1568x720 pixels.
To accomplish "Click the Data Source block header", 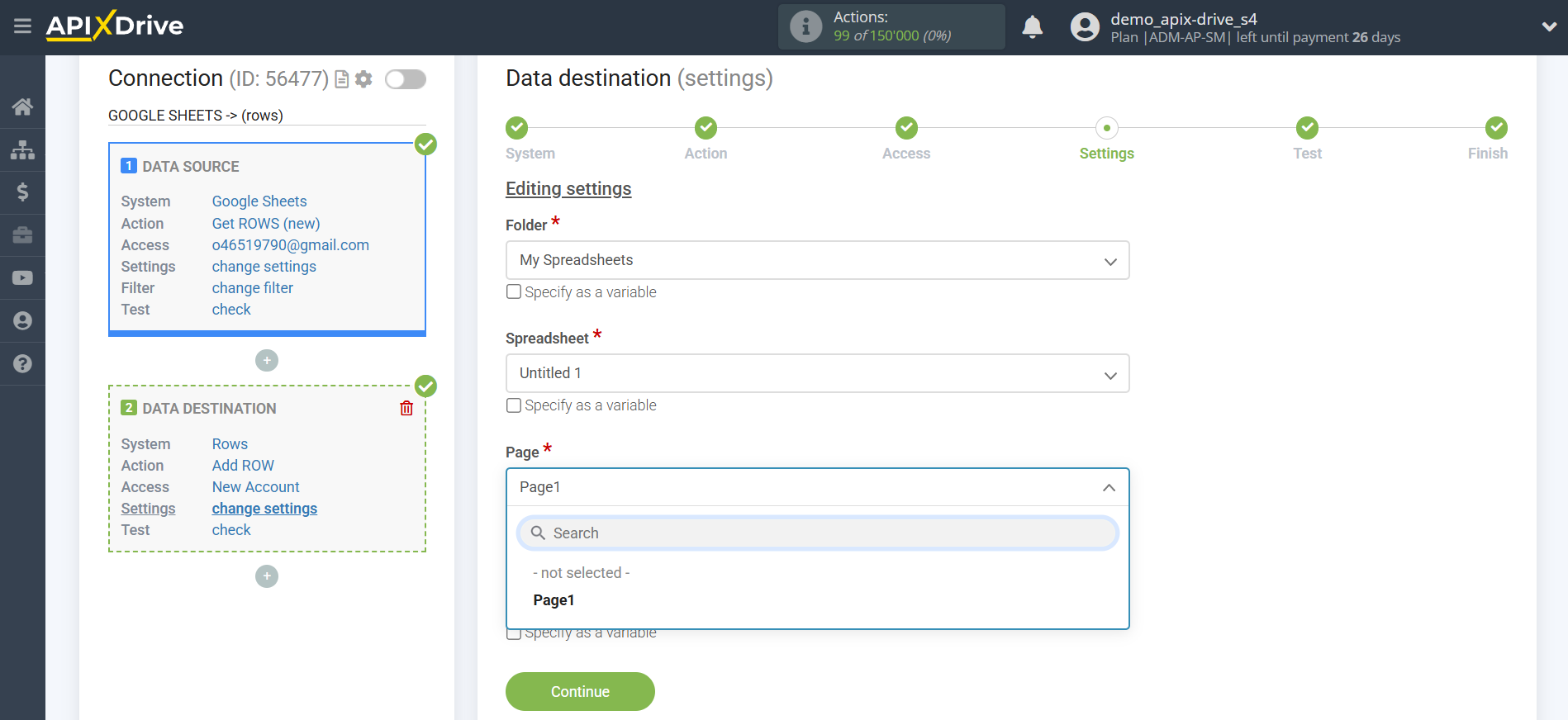I will [x=191, y=167].
